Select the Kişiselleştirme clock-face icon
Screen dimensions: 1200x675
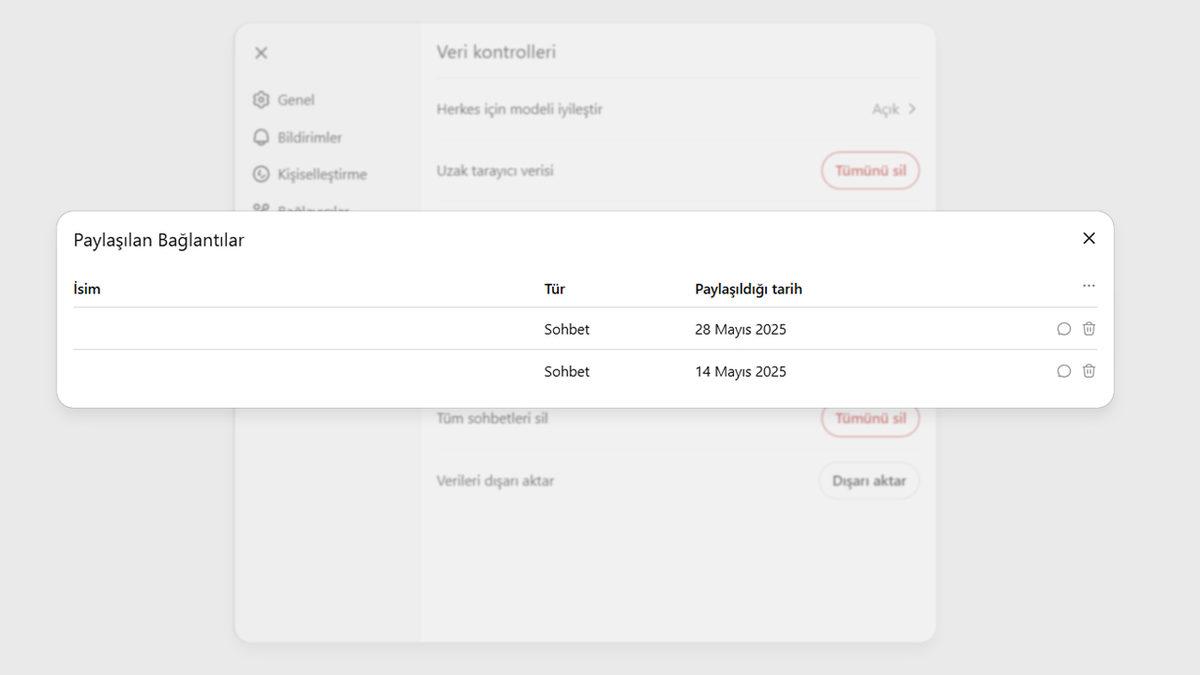[260, 173]
